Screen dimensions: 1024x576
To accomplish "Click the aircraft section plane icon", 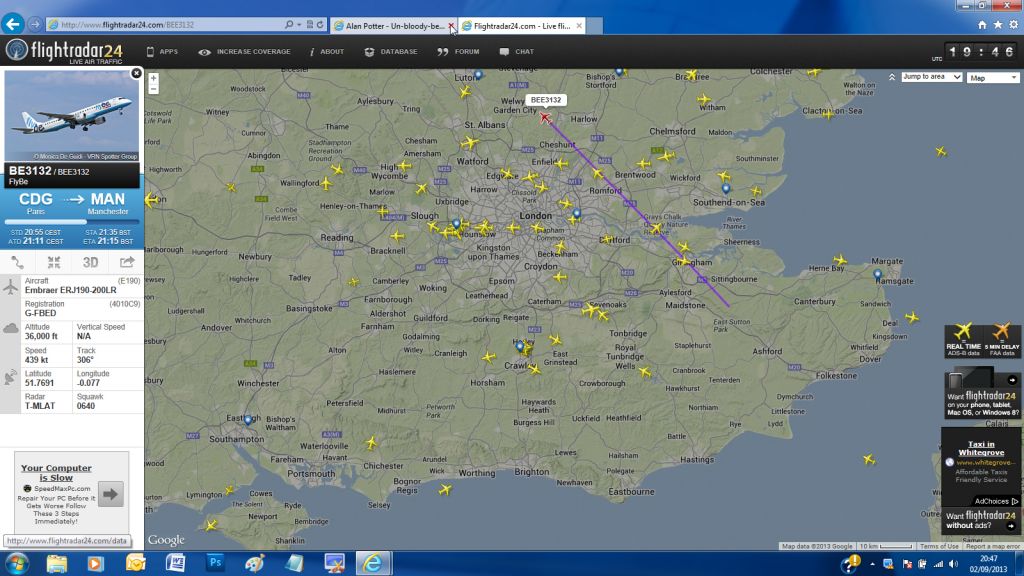I will tap(10, 286).
